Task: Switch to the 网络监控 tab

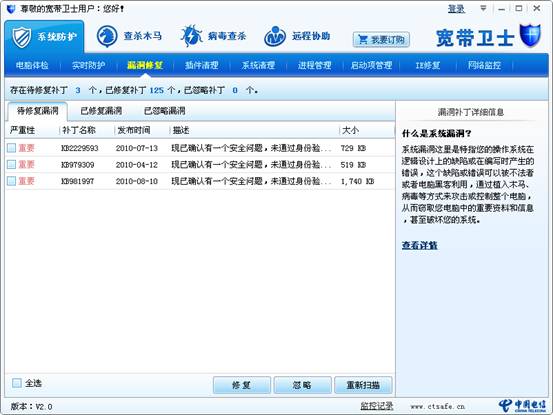Action: (x=484, y=65)
